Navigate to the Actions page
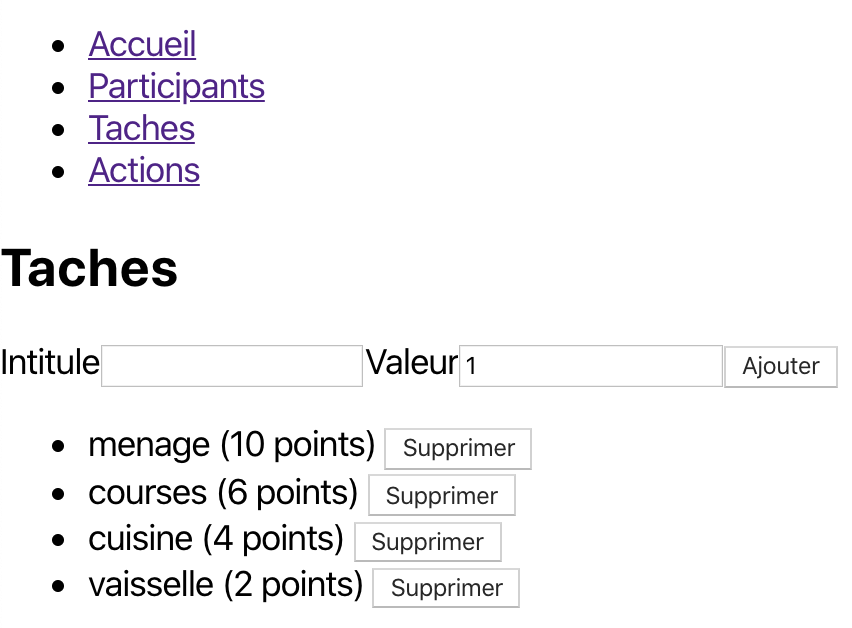The height and width of the screenshot is (628, 852). (x=144, y=170)
